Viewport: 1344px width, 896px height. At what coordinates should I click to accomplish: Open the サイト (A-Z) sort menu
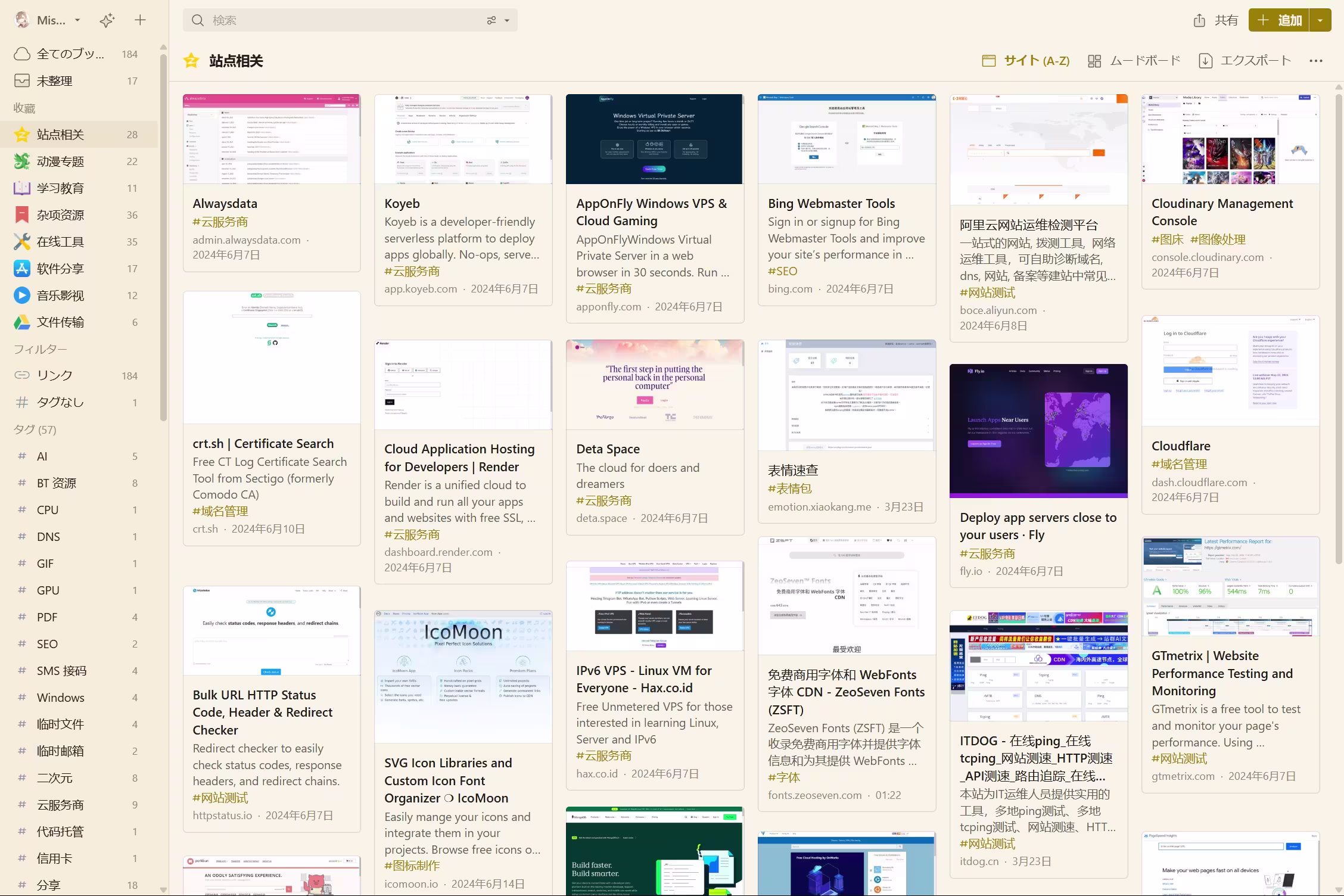pyautogui.click(x=1026, y=60)
